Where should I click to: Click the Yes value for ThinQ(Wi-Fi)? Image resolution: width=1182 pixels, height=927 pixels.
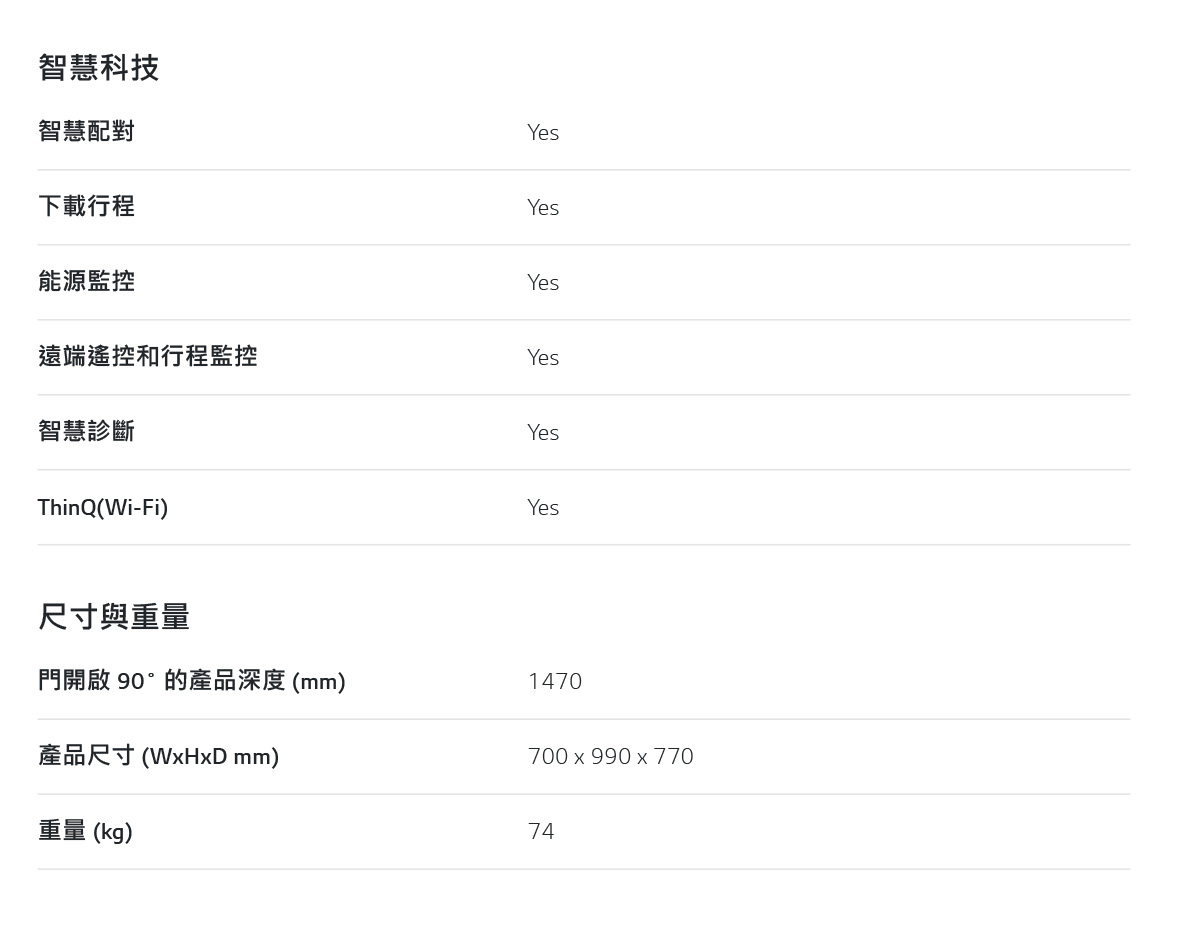(543, 507)
